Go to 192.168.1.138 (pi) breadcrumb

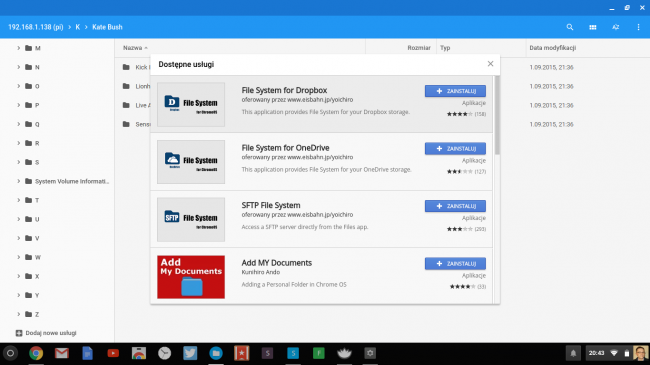pos(36,27)
